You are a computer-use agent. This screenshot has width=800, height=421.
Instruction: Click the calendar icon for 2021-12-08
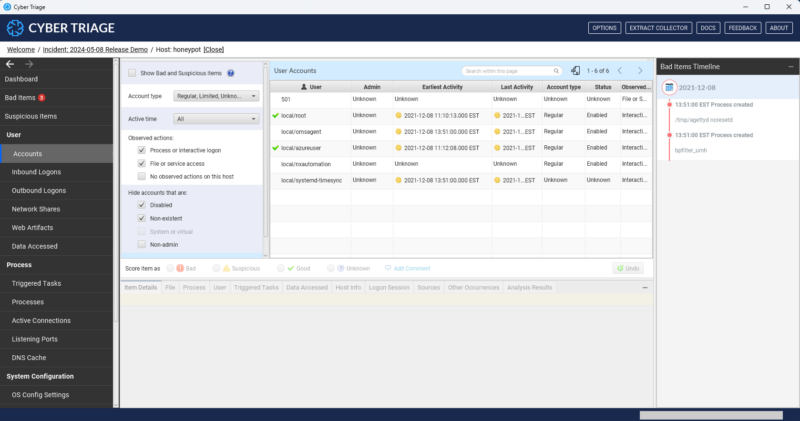(669, 87)
